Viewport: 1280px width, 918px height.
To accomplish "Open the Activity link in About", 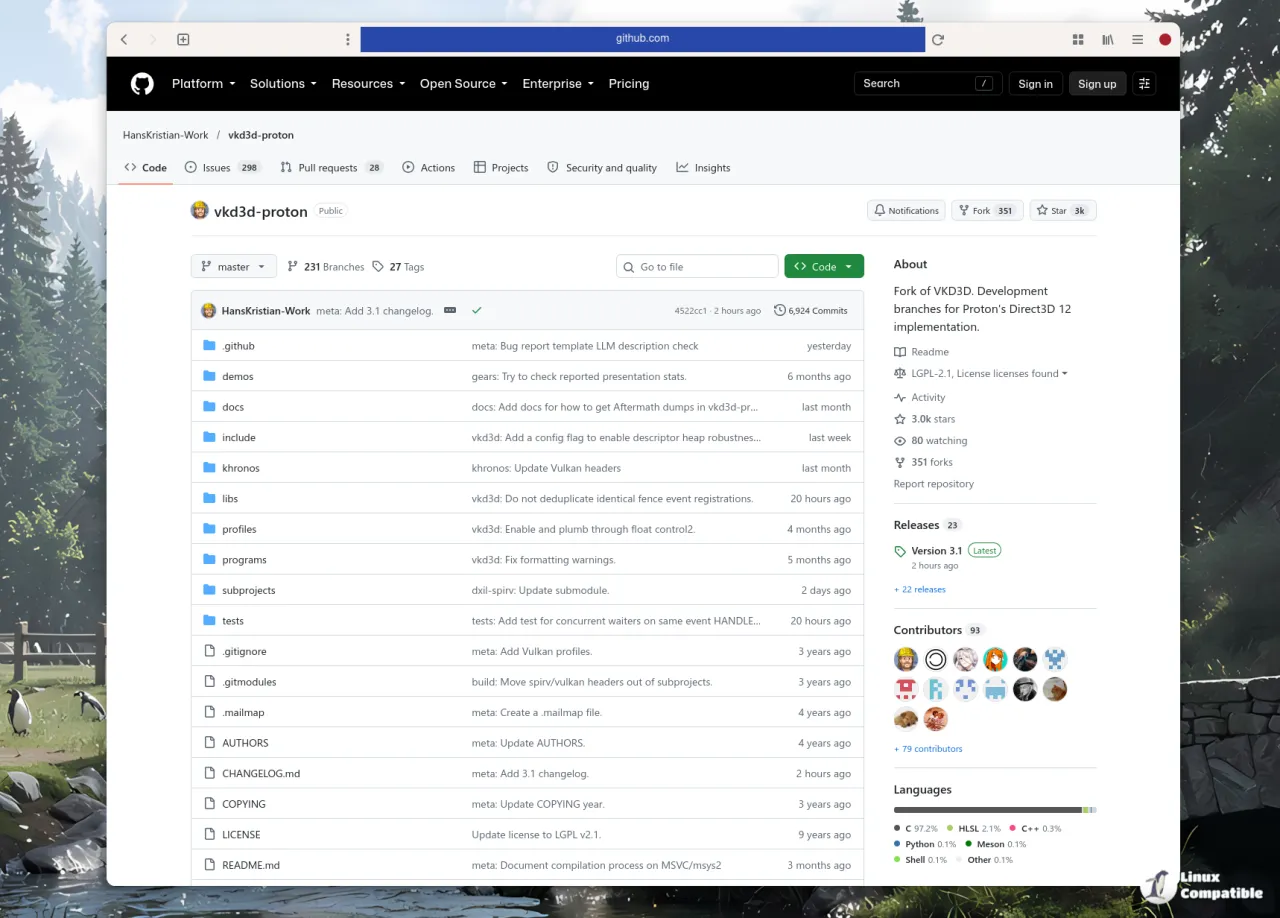I will point(920,397).
